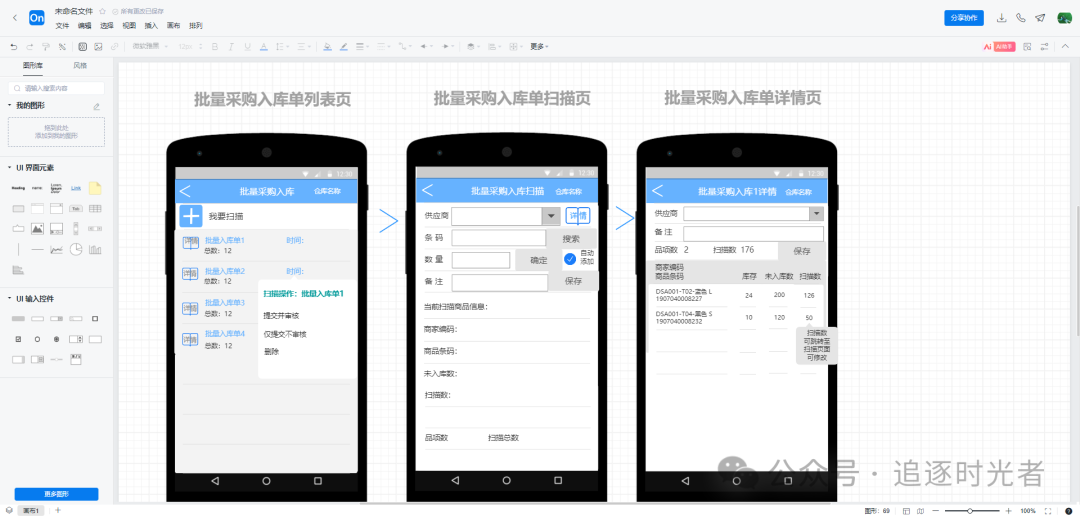Toggle underline text formatting

247,47
